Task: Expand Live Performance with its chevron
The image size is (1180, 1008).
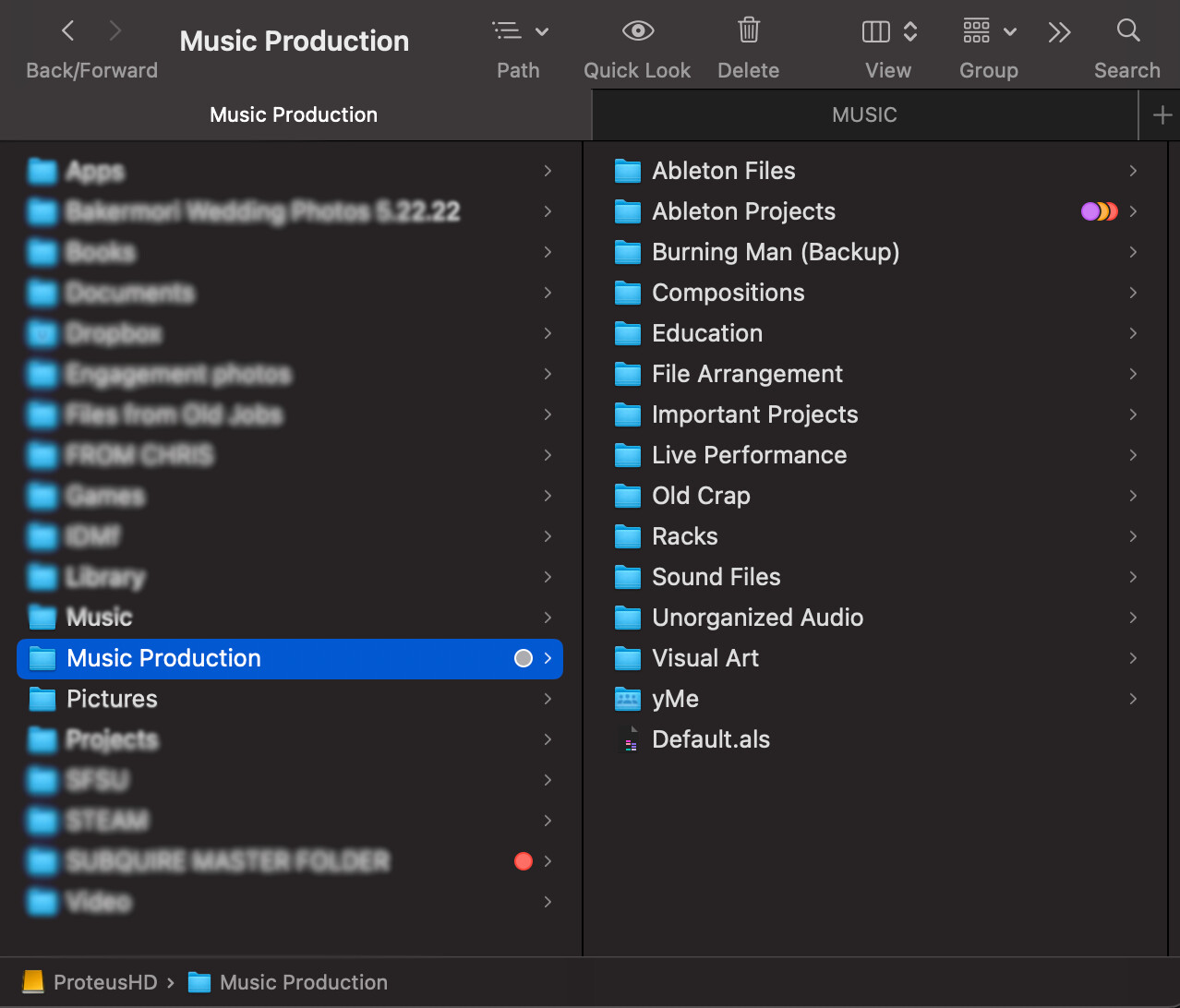Action: coord(1133,455)
